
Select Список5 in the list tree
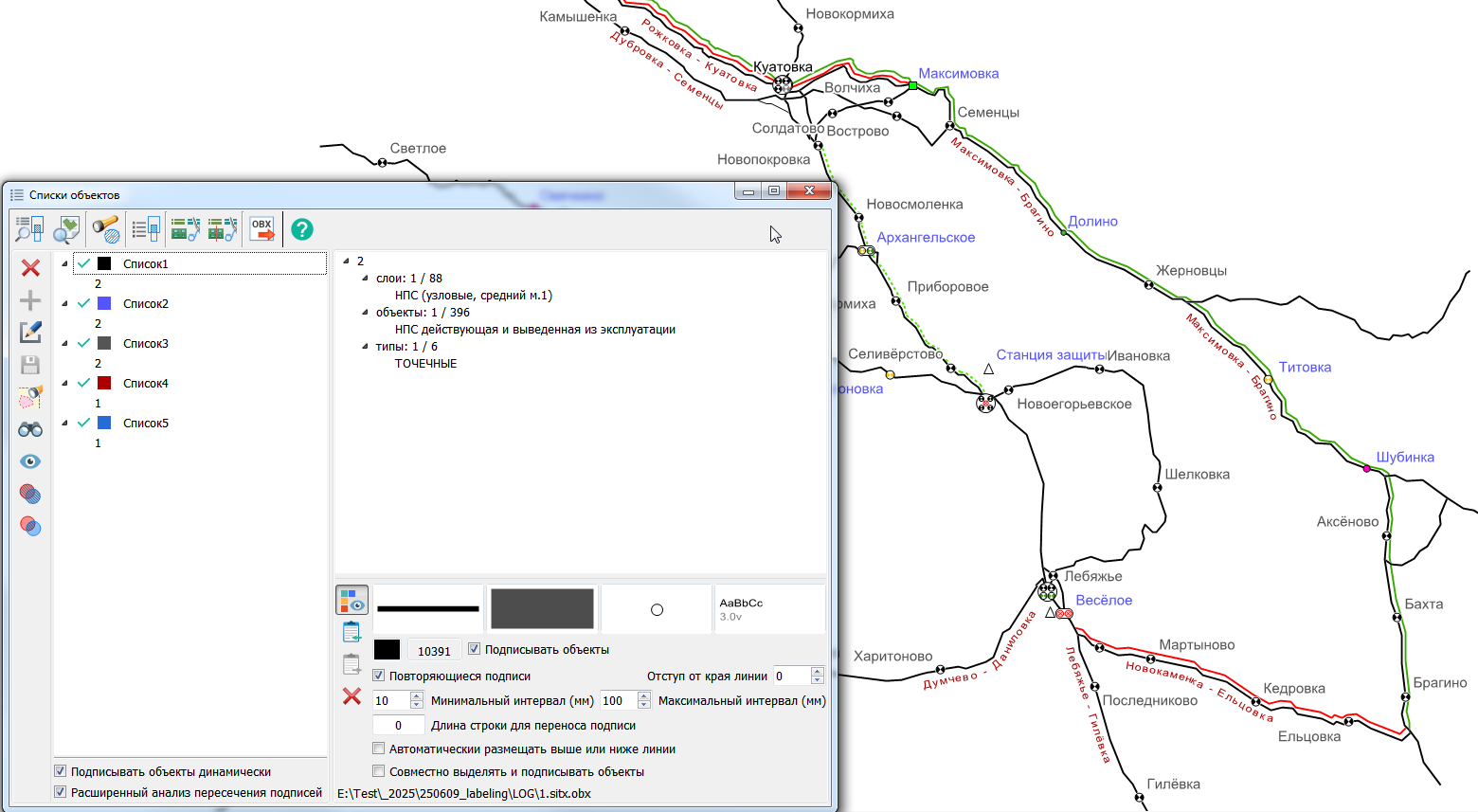[x=145, y=424]
